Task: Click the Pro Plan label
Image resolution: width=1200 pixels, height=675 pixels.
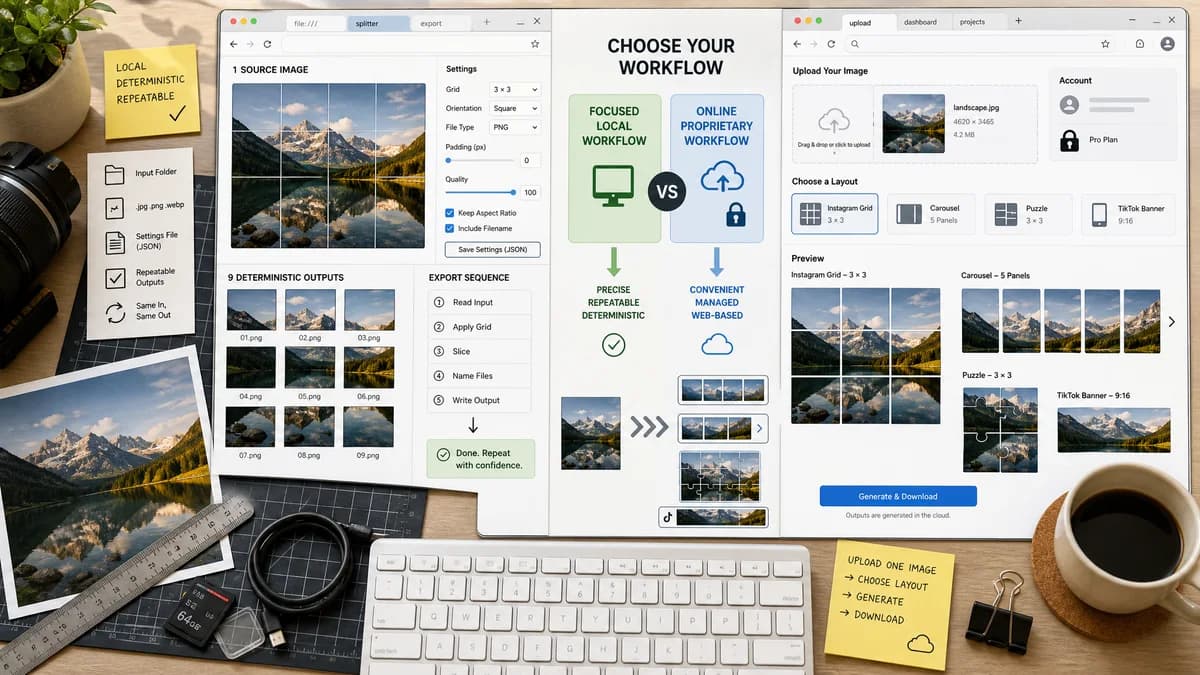Action: click(x=1103, y=140)
